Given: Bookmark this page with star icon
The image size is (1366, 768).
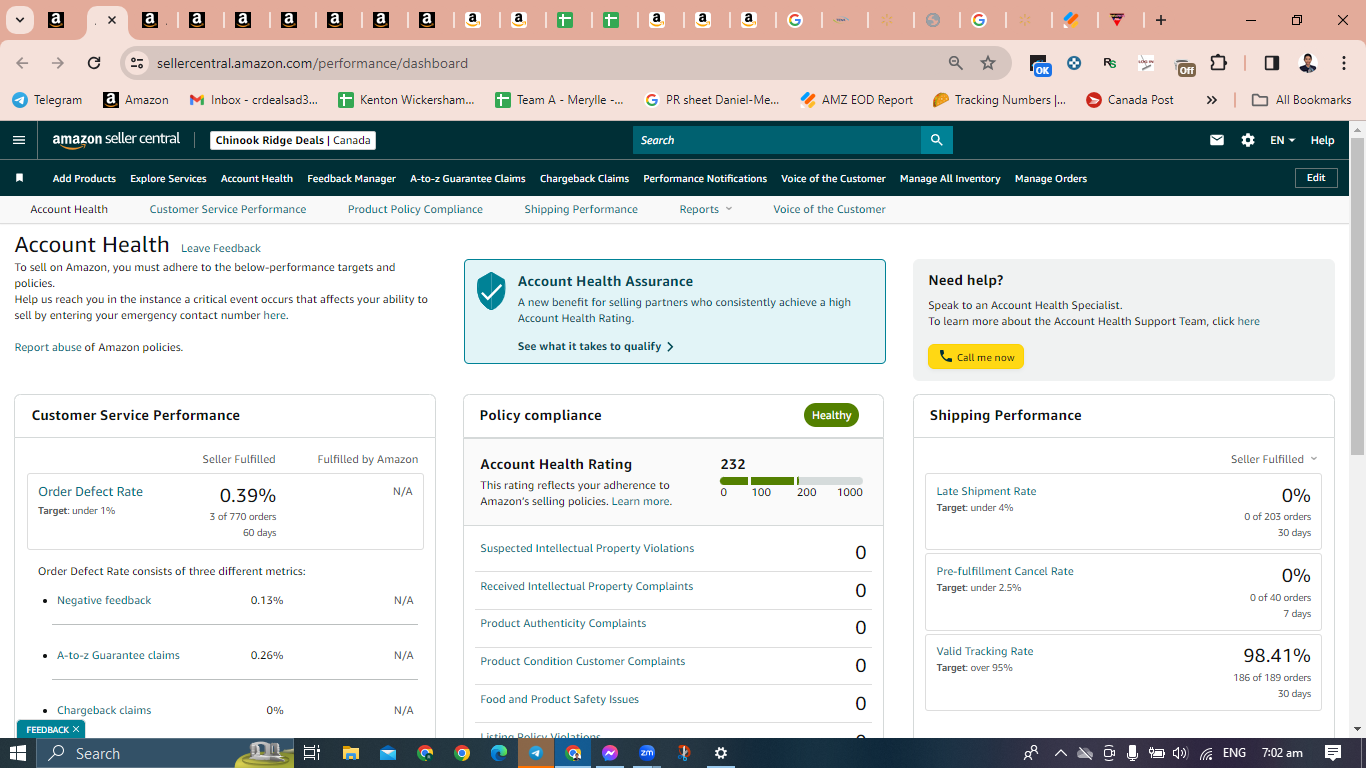Looking at the screenshot, I should pos(988,63).
